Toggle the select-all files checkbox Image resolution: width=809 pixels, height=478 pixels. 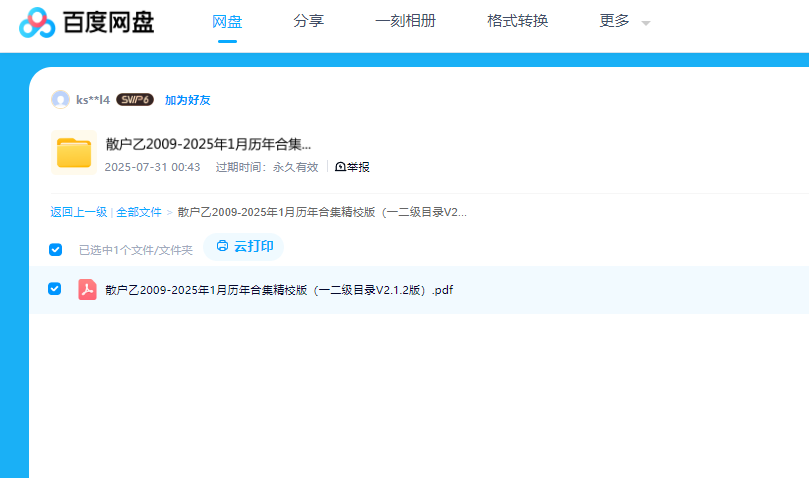coord(56,249)
